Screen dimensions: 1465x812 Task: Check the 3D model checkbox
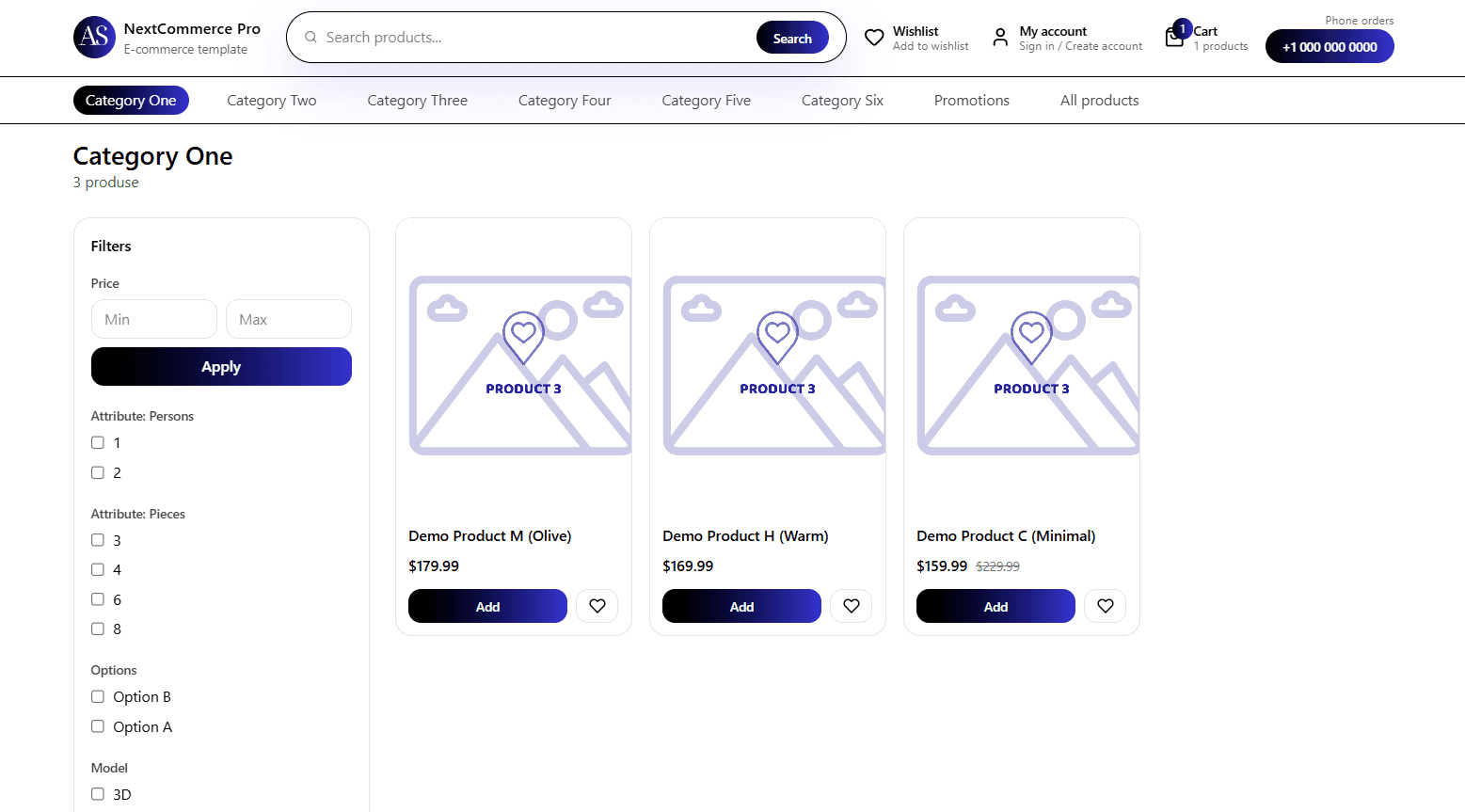point(98,794)
